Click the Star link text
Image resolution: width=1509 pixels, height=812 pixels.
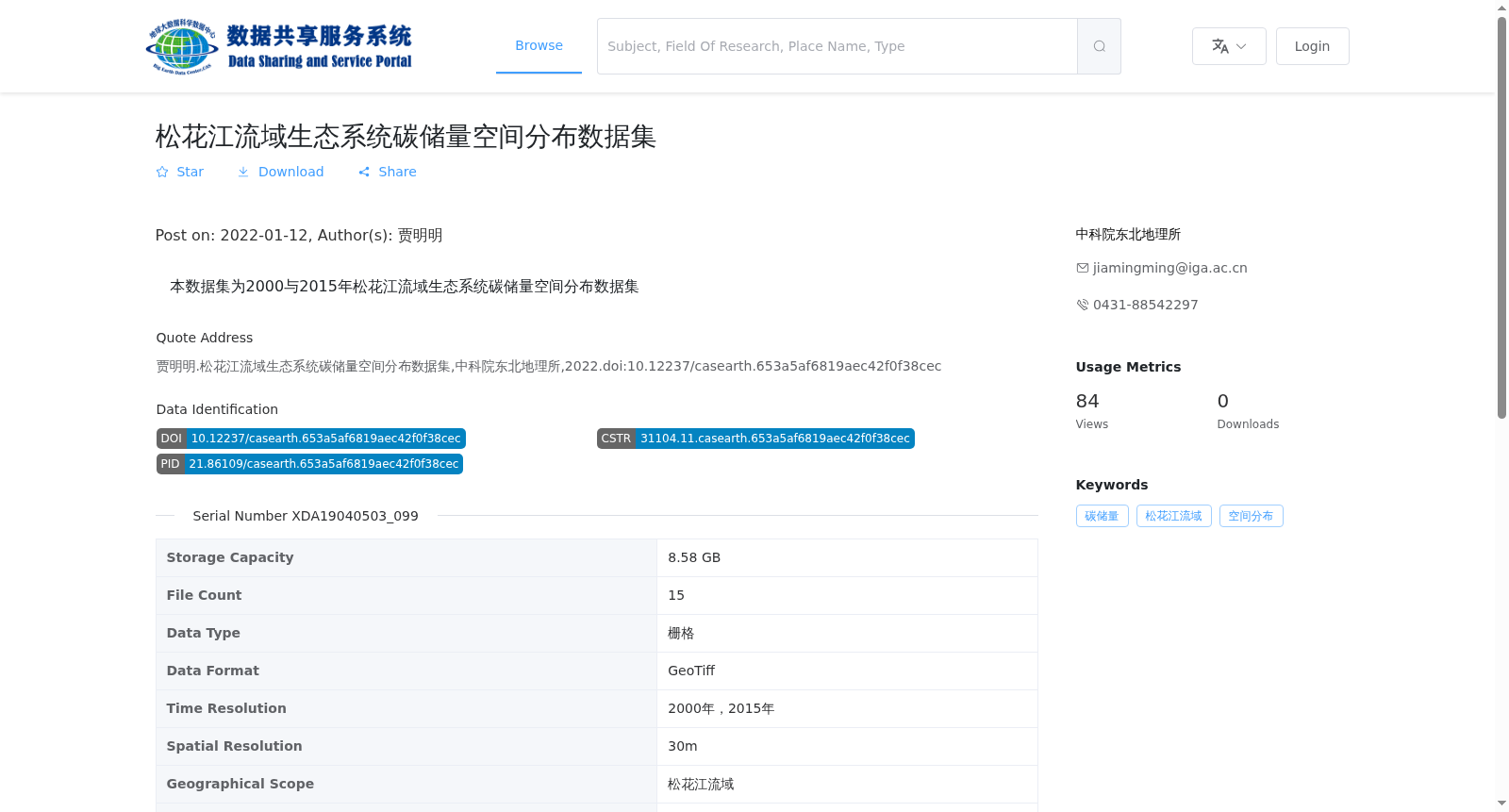point(190,172)
